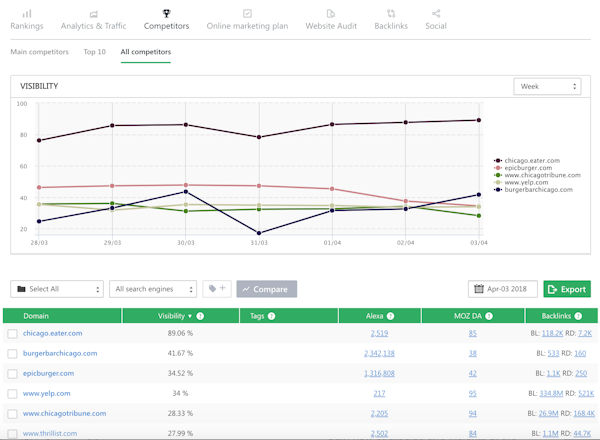
Task: Go to the Main competitors tab
Action: (x=39, y=51)
